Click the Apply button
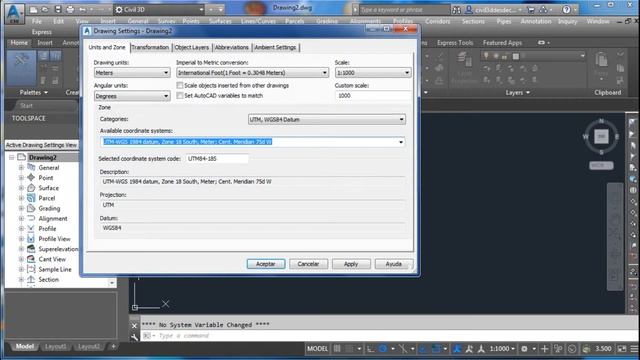Screen dimensions: 640x360 (351, 264)
